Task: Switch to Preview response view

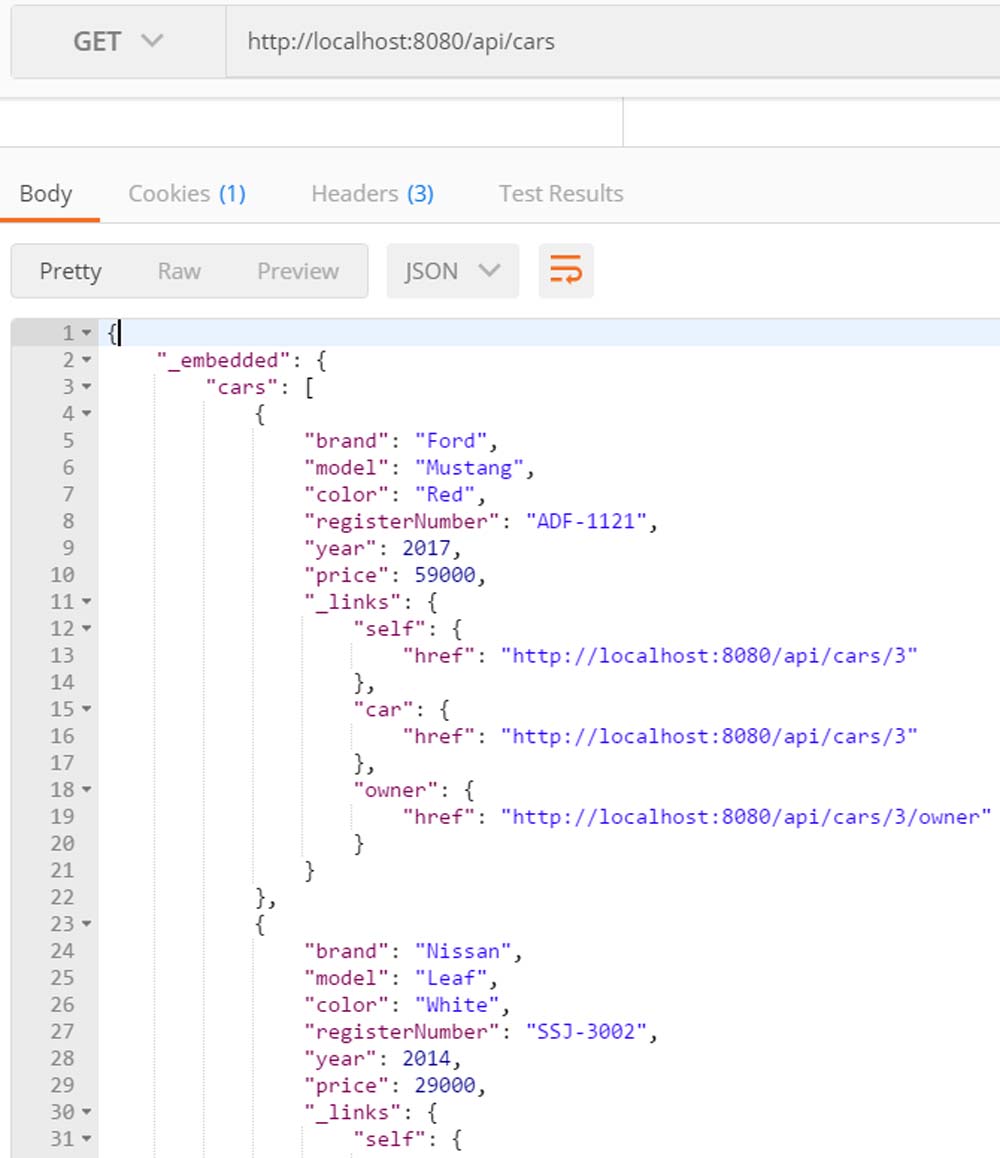Action: point(298,271)
